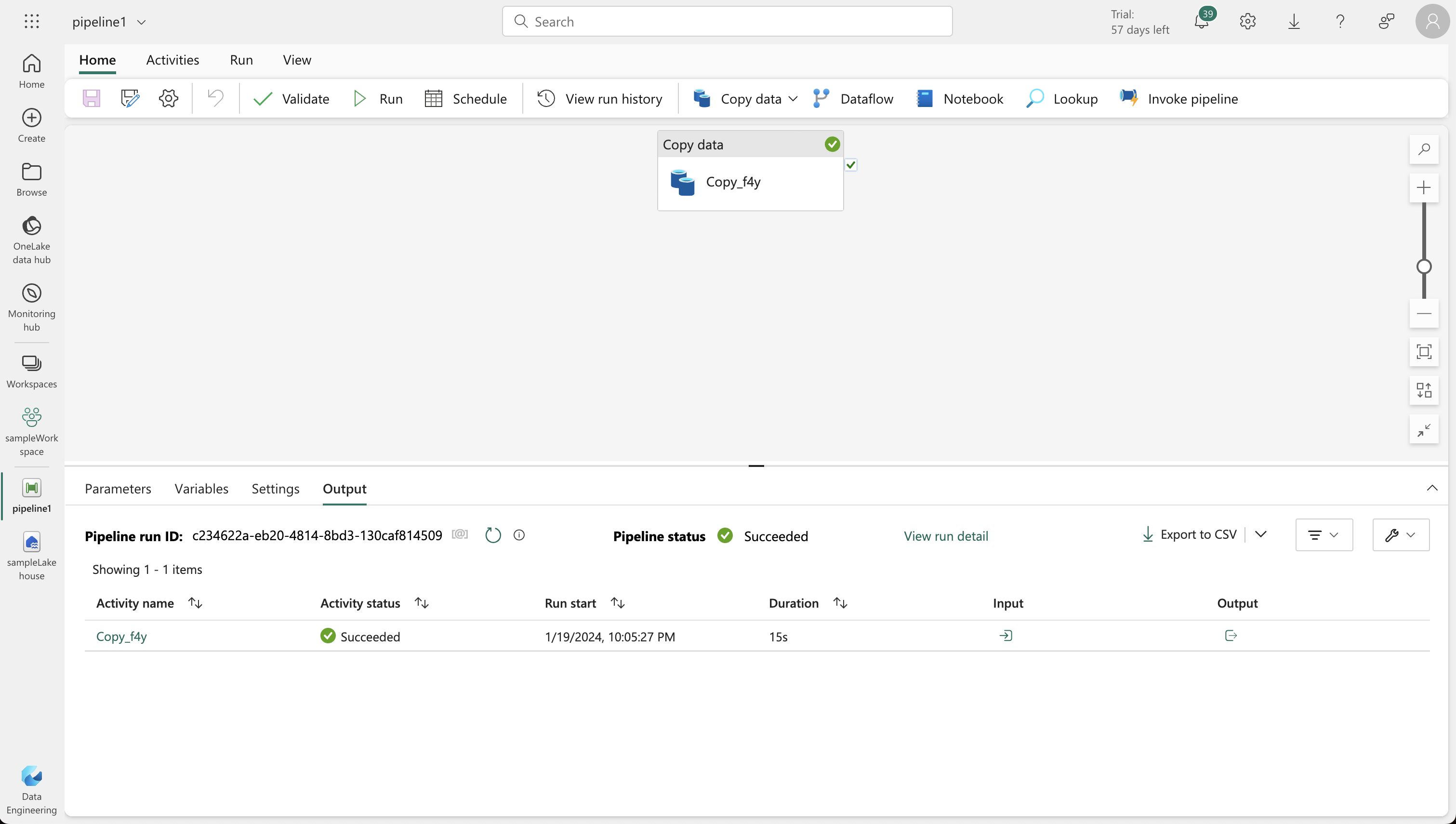Collapse the bottom output panel

tap(1432, 488)
